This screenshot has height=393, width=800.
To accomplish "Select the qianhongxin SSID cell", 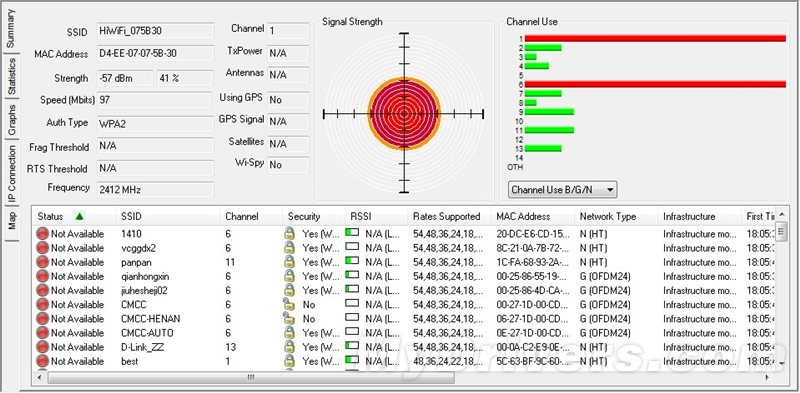I will (145, 277).
